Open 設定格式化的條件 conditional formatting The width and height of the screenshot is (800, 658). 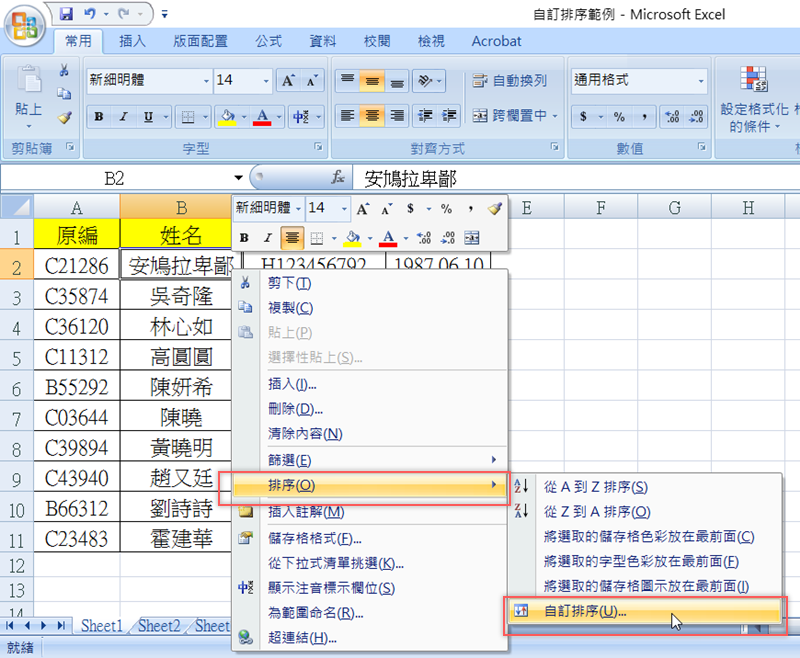pos(754,99)
